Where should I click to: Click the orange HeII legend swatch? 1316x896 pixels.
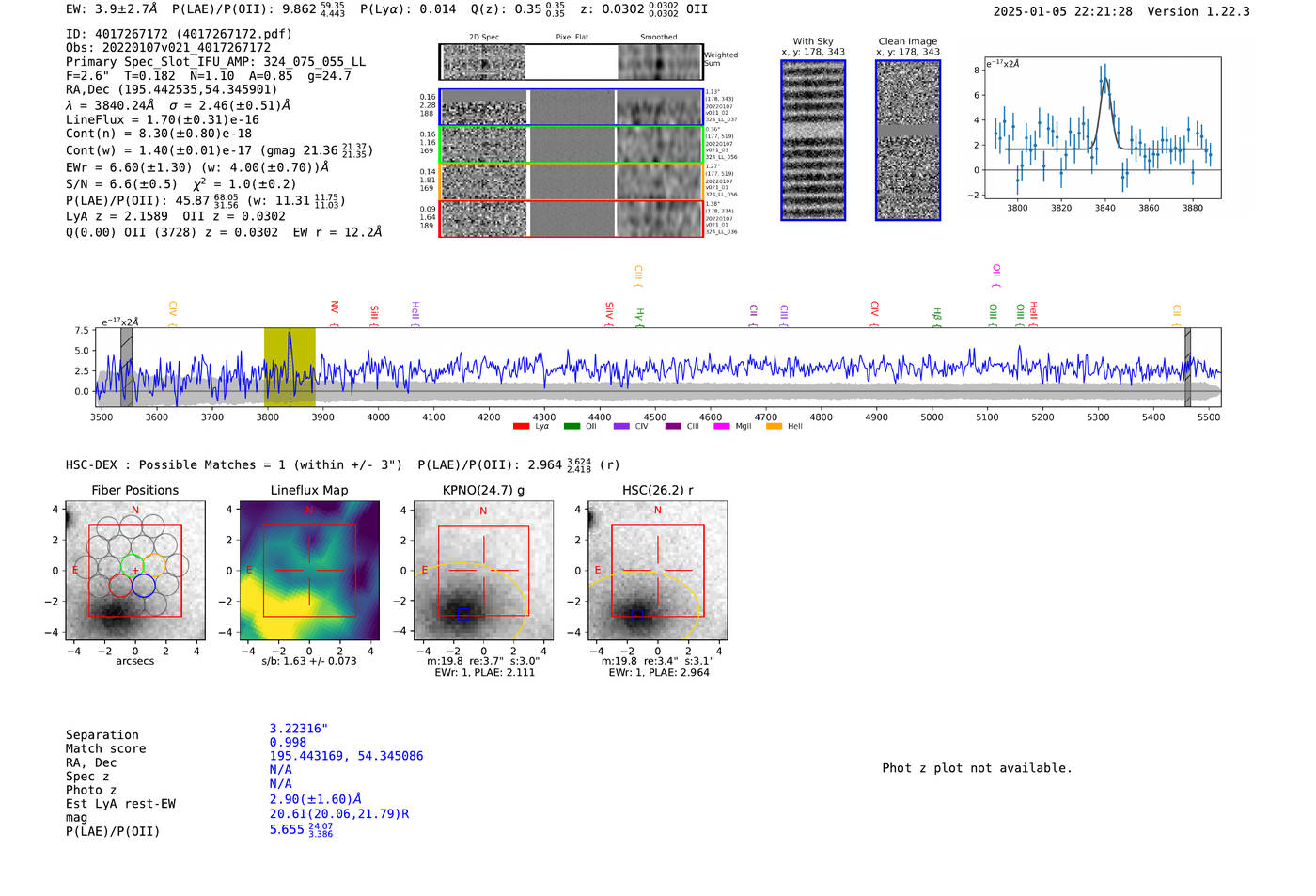tap(774, 426)
